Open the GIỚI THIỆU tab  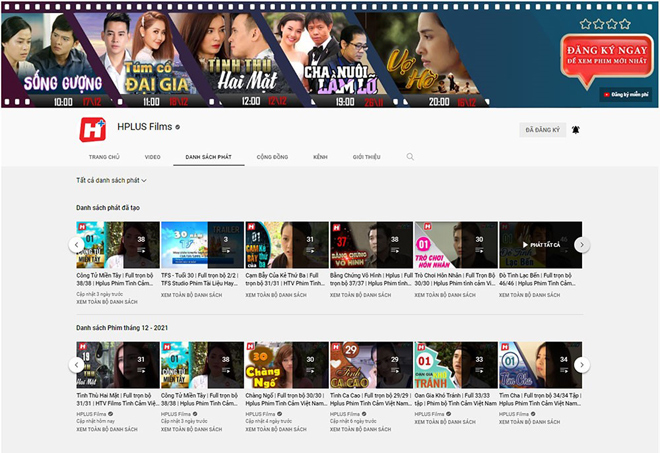pos(366,157)
